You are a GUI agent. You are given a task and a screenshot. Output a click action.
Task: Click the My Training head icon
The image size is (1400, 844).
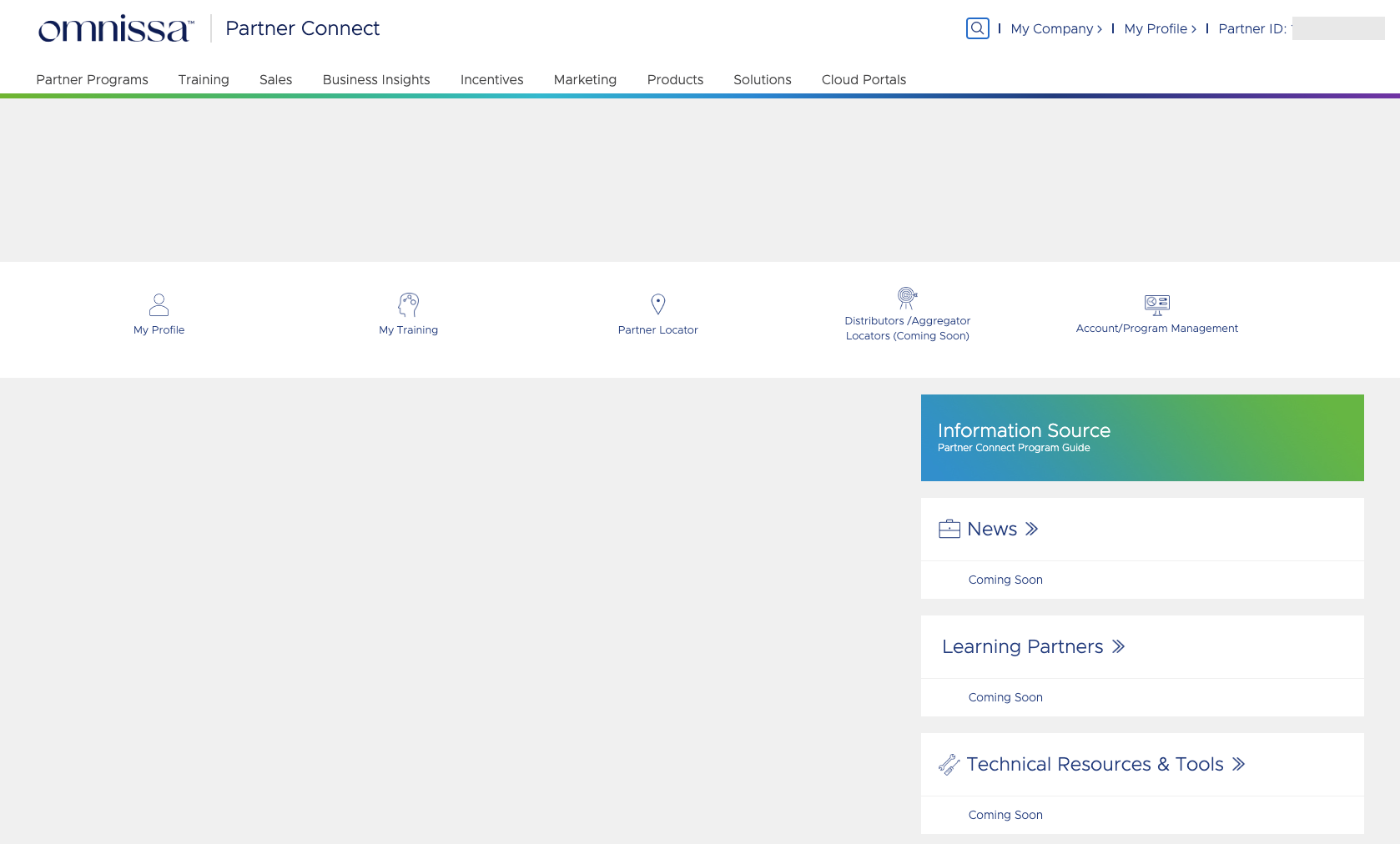click(408, 304)
